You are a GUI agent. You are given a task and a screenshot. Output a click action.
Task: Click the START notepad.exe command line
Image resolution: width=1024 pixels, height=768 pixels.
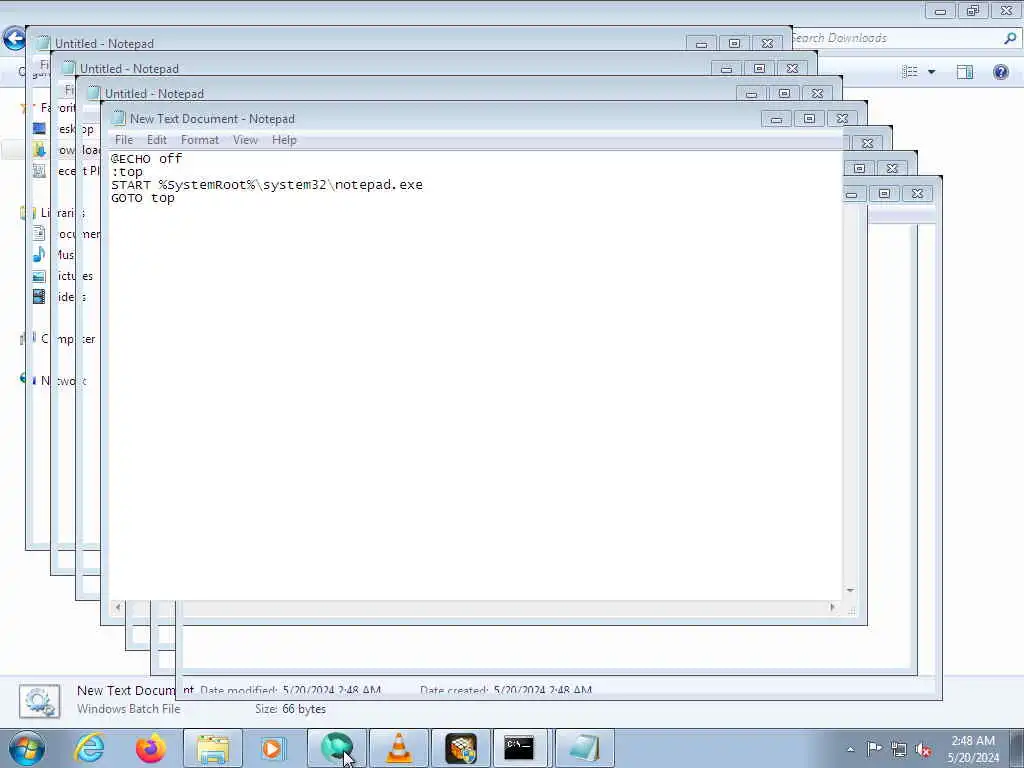(266, 185)
